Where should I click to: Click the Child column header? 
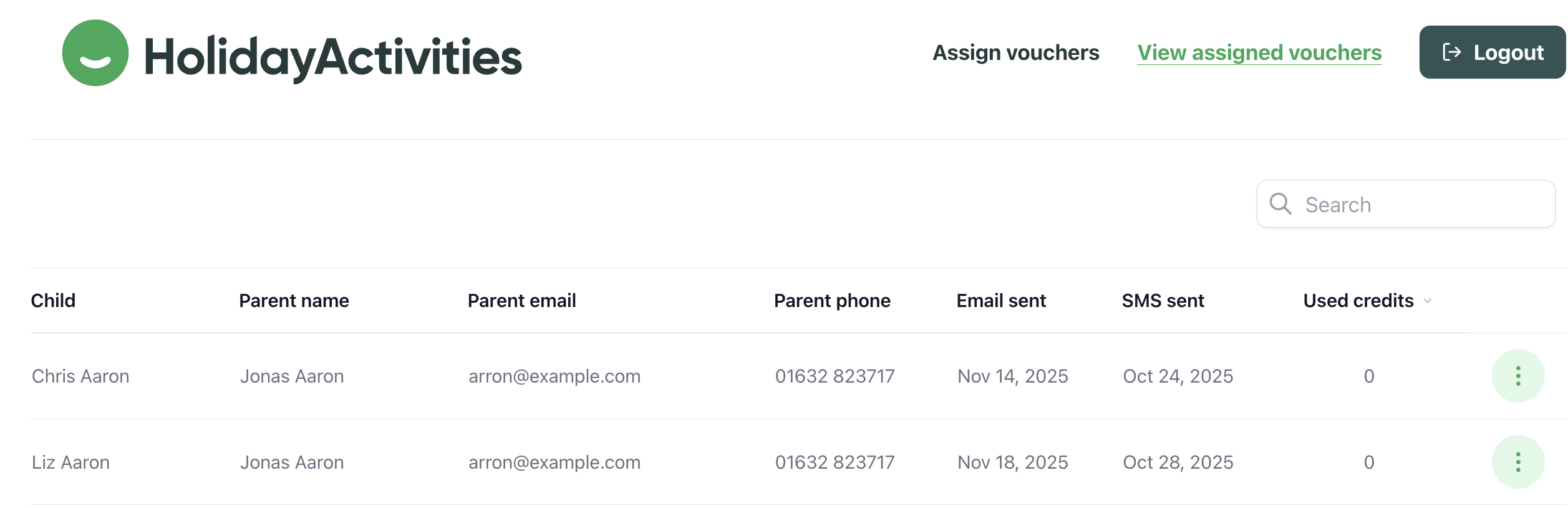tap(53, 301)
